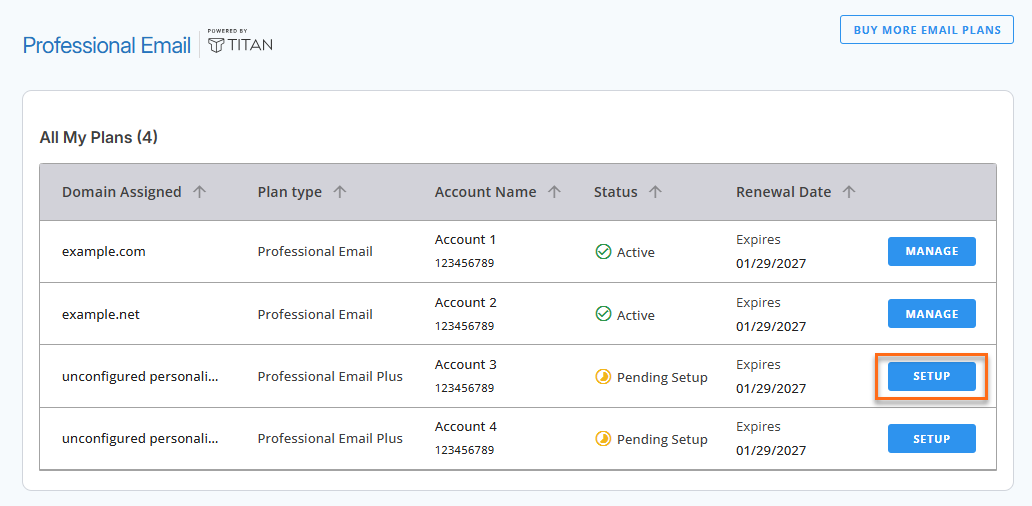Manage the example.net plan
The width and height of the screenshot is (1032, 506).
931,314
